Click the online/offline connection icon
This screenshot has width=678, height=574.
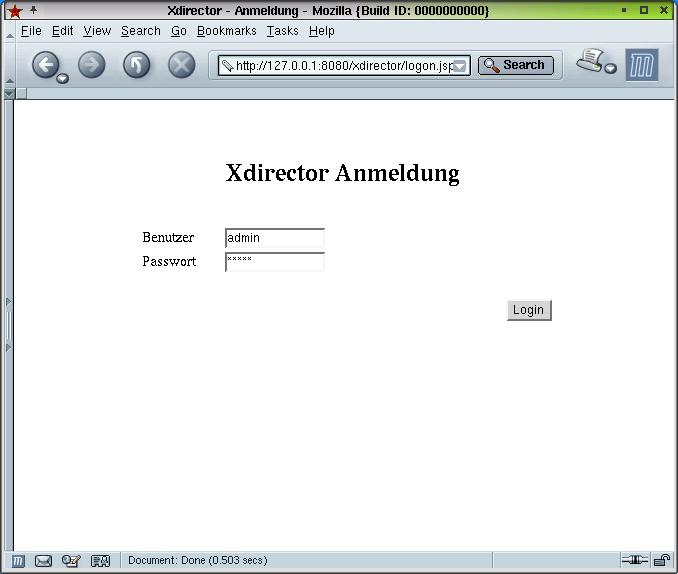click(634, 560)
